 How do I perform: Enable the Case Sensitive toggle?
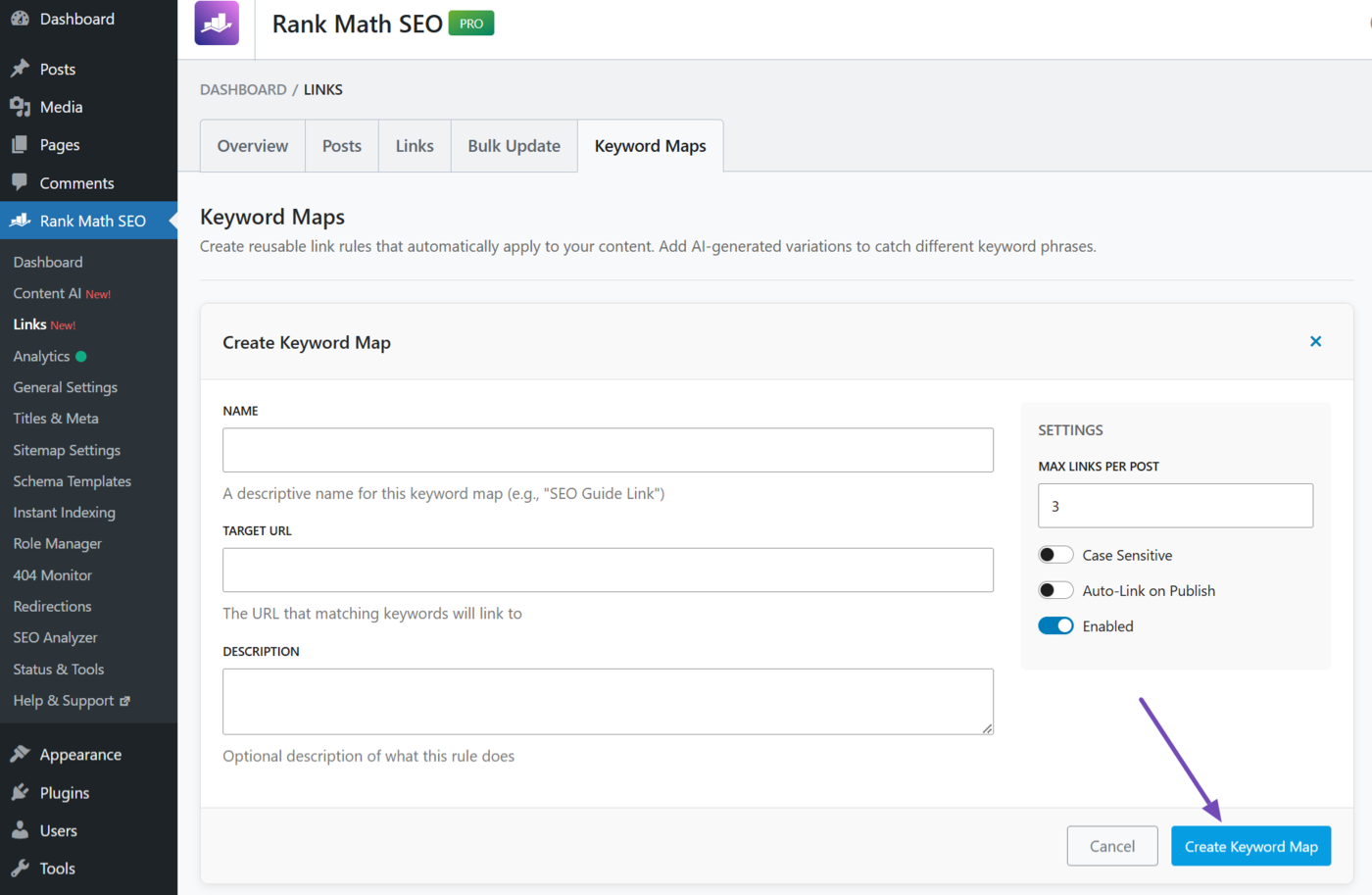click(x=1055, y=554)
